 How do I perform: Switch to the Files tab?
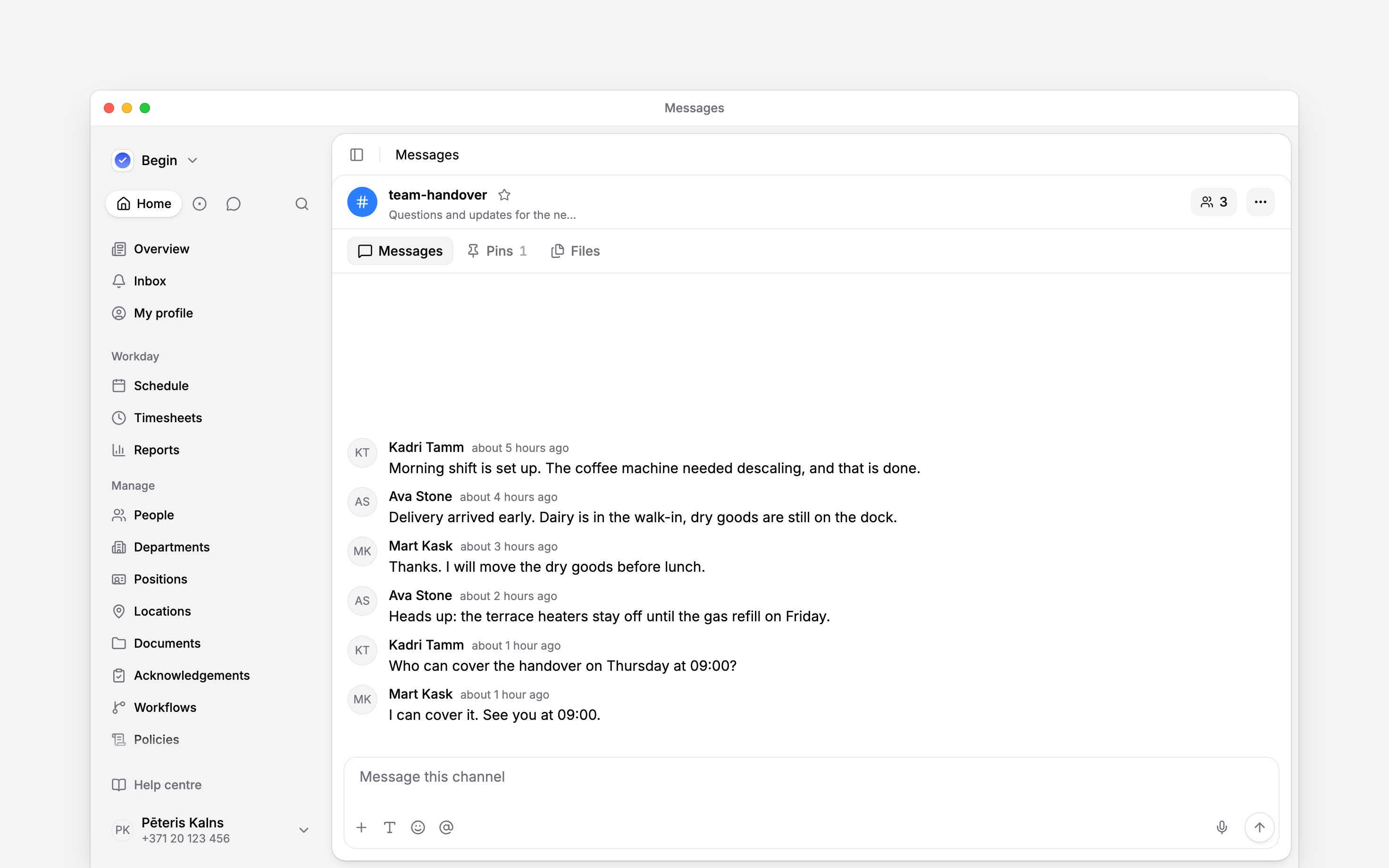(575, 251)
